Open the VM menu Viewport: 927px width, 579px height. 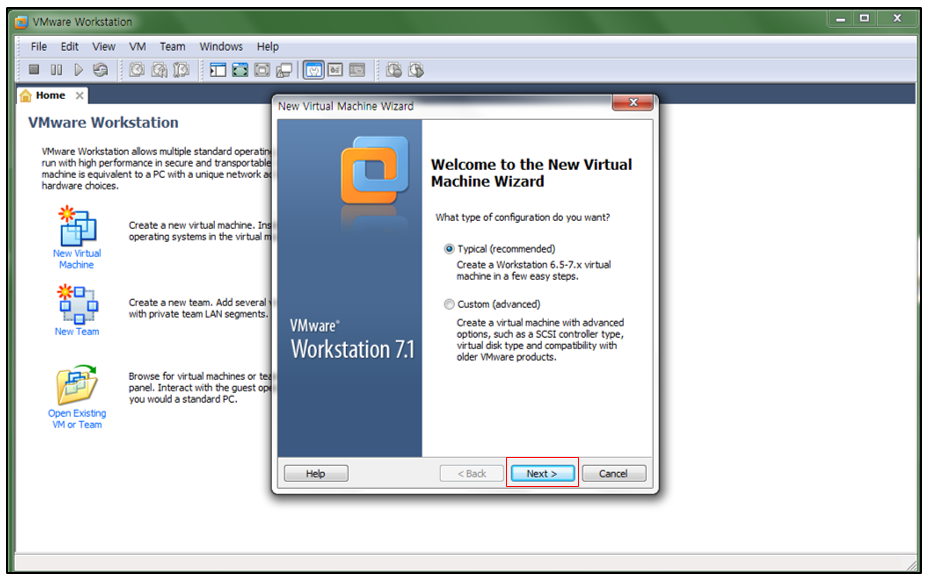(137, 46)
